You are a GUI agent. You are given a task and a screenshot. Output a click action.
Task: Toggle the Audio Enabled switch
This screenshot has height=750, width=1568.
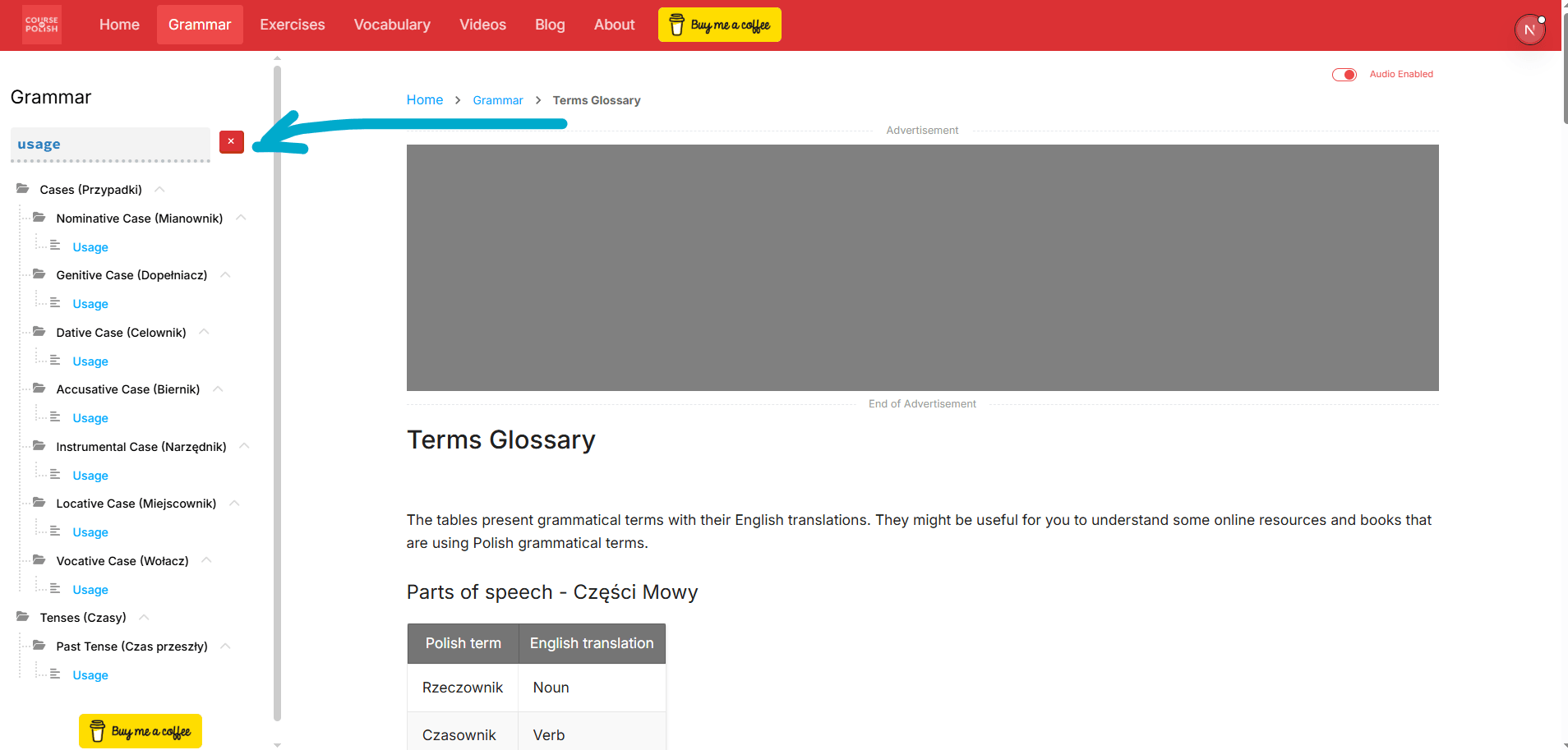(1344, 75)
